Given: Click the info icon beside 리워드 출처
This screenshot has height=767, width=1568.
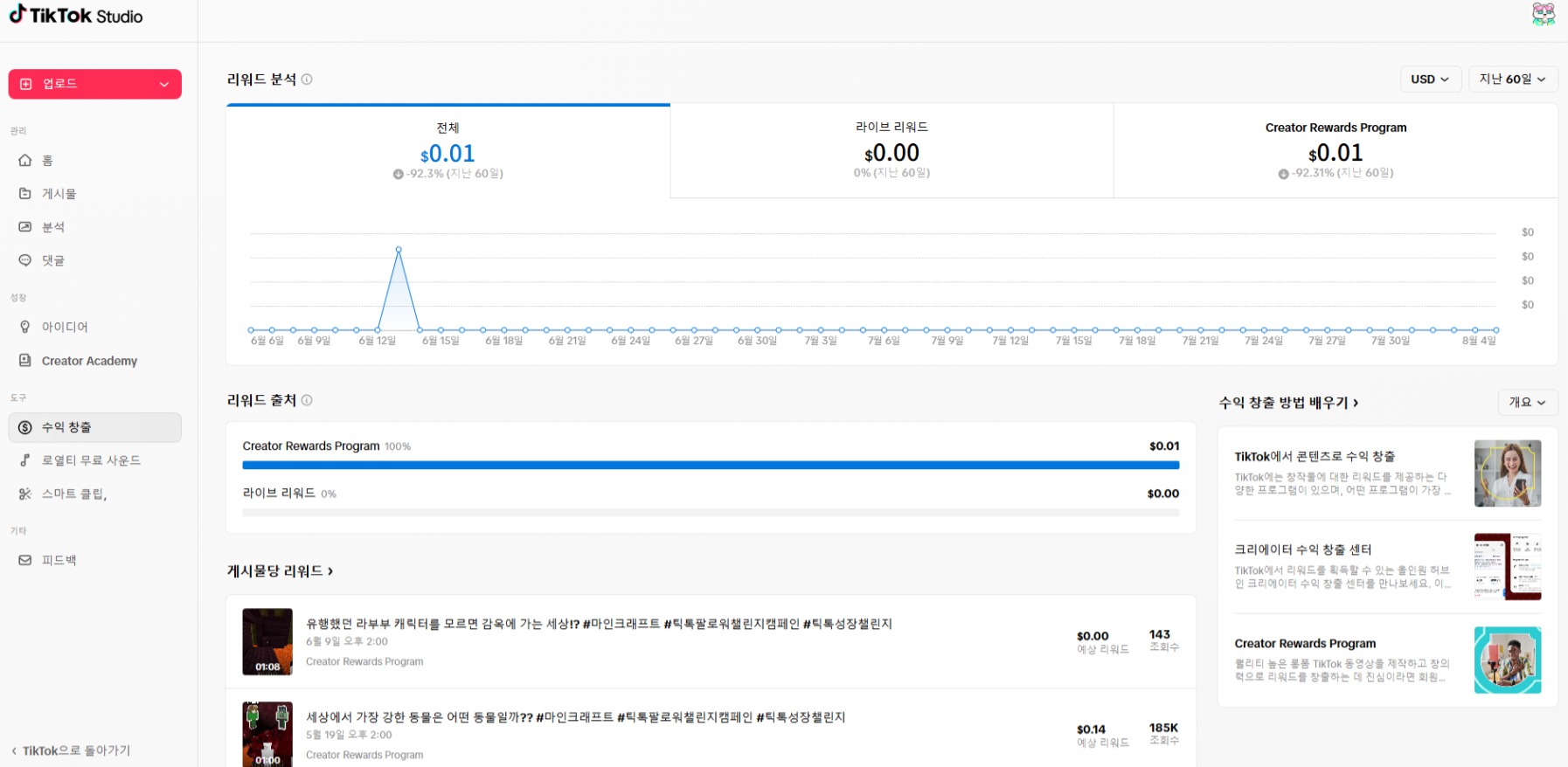Looking at the screenshot, I should (307, 400).
